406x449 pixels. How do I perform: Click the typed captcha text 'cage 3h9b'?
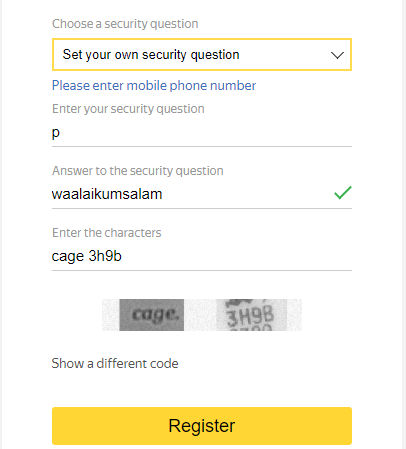(x=87, y=257)
